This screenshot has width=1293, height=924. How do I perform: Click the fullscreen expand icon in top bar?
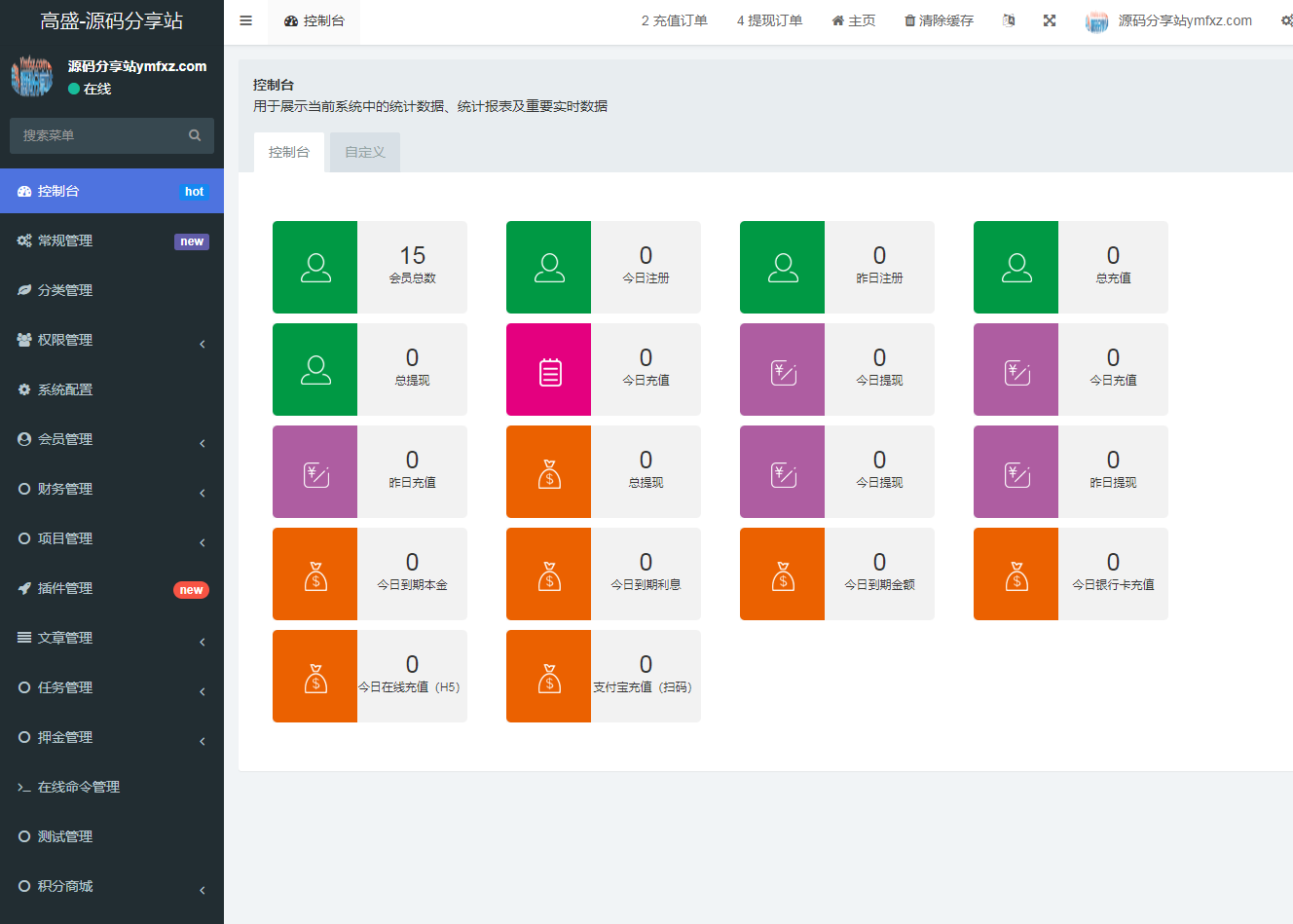click(1050, 20)
